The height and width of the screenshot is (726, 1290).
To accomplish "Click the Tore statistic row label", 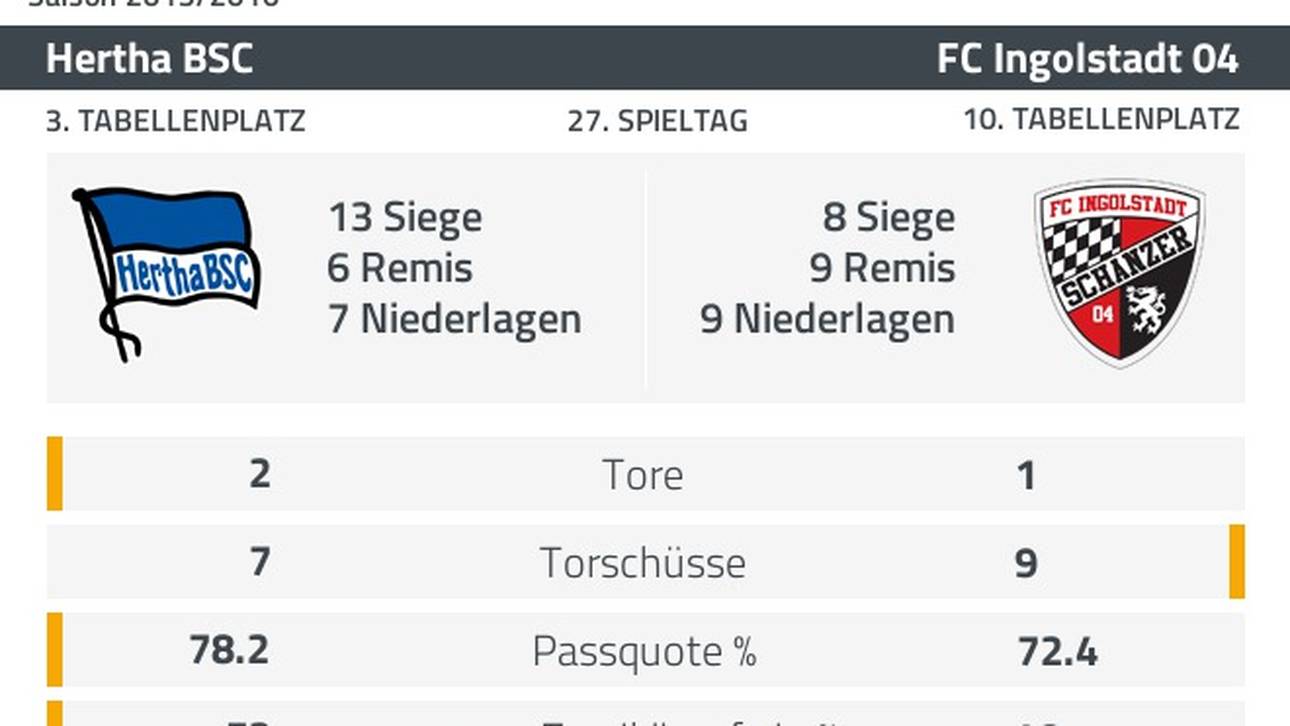I will point(643,475).
